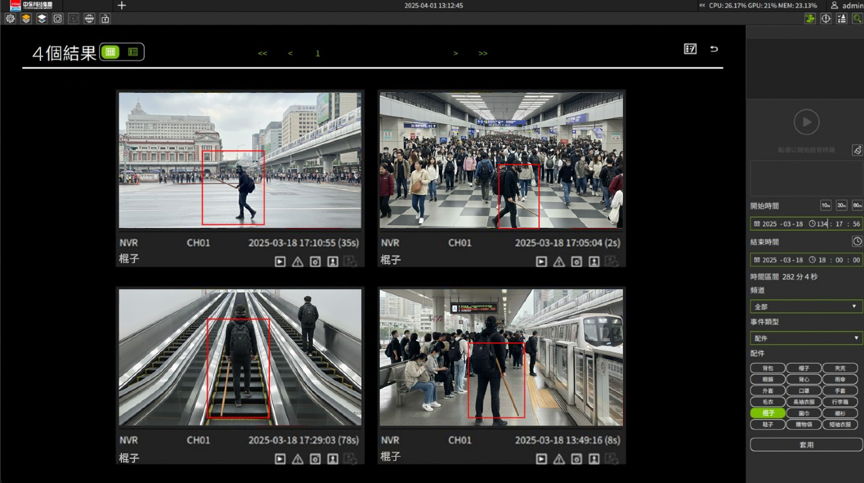This screenshot has height=483, width=864.
Task: Click the checklist icon beside the return arrow
Action: pyautogui.click(x=690, y=48)
